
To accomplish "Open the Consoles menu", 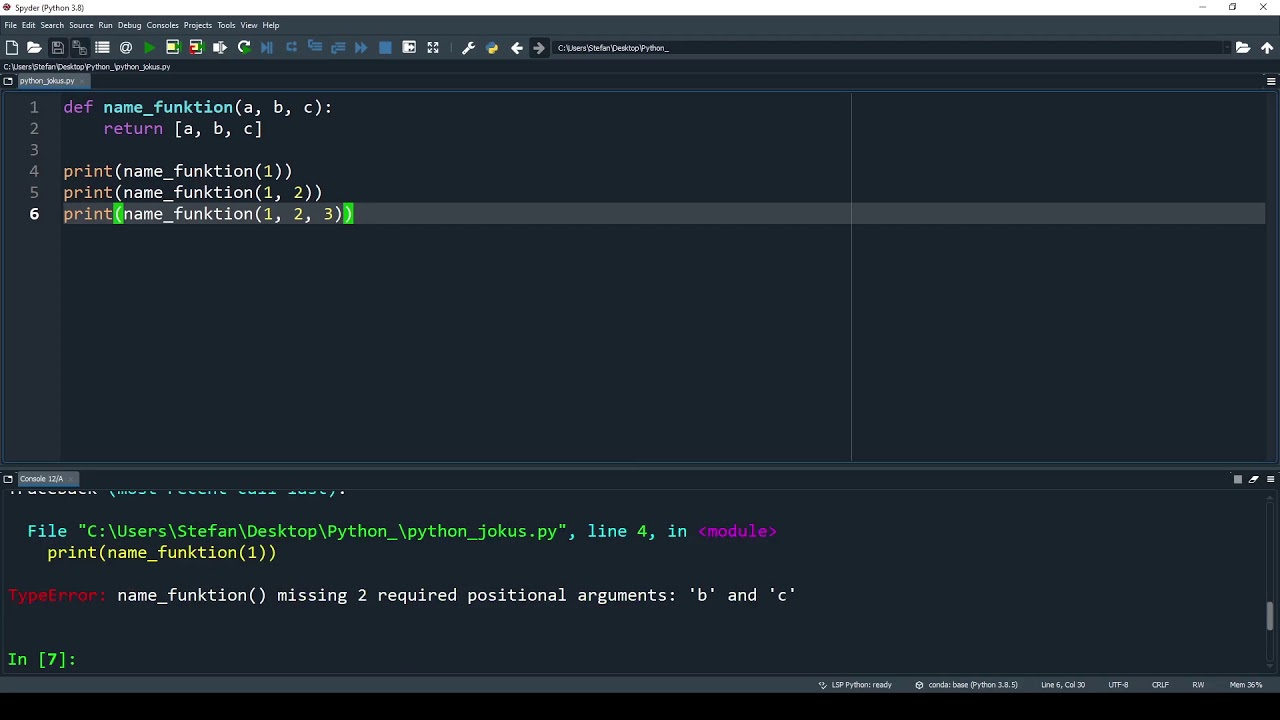I will [163, 25].
